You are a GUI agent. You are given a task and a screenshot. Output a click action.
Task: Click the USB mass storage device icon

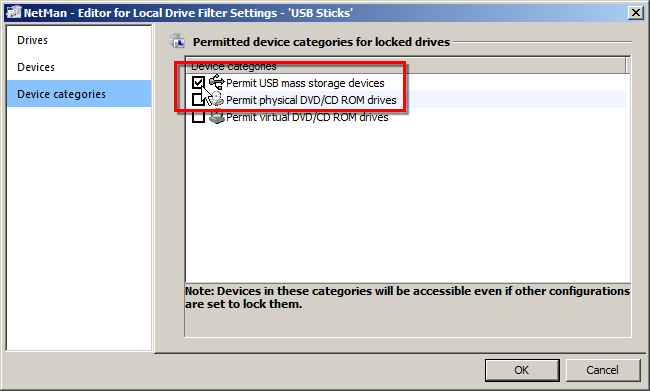click(216, 82)
